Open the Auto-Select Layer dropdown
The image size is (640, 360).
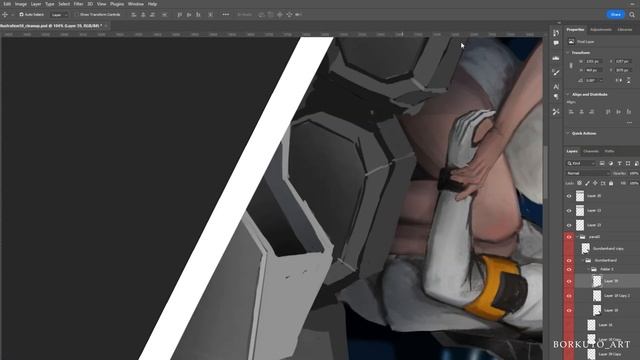pos(60,15)
